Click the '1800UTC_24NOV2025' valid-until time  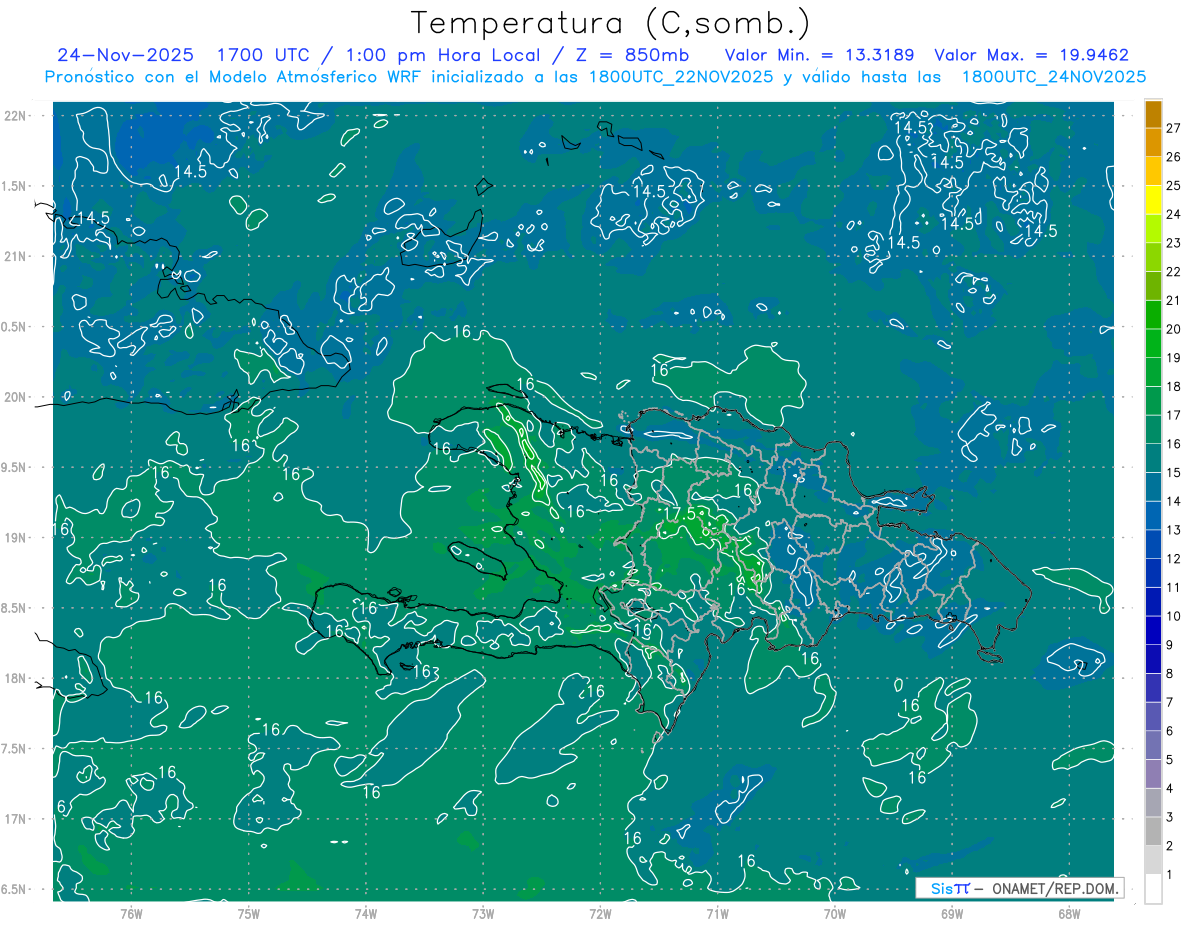point(1053,77)
